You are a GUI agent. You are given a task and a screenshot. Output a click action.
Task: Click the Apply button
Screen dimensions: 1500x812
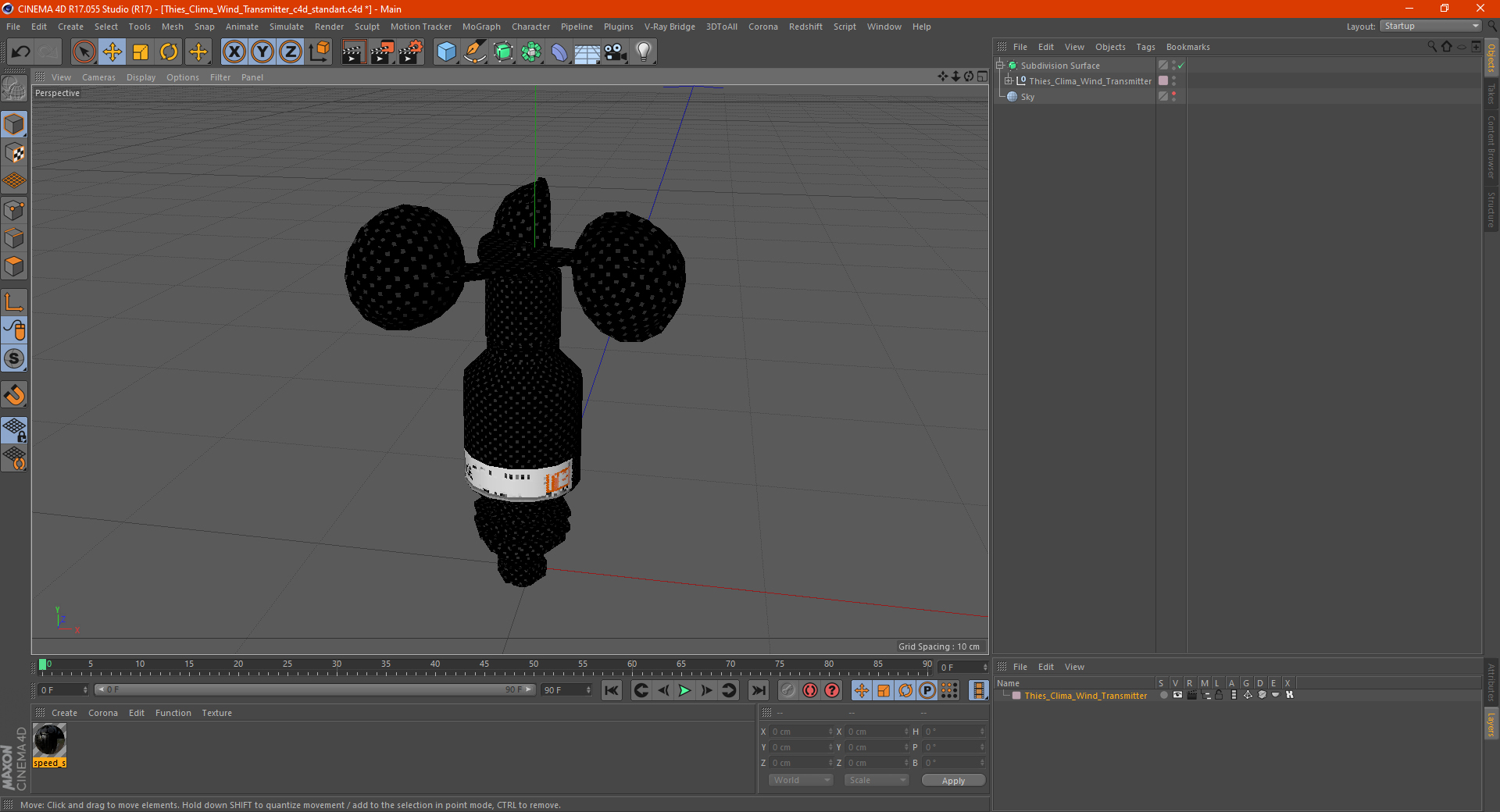(x=953, y=781)
